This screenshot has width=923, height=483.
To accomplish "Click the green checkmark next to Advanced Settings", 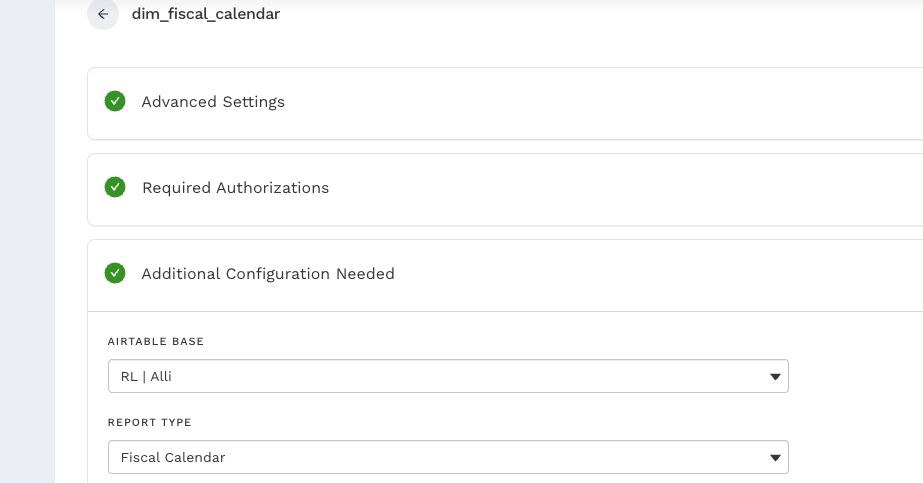I will [x=115, y=101].
